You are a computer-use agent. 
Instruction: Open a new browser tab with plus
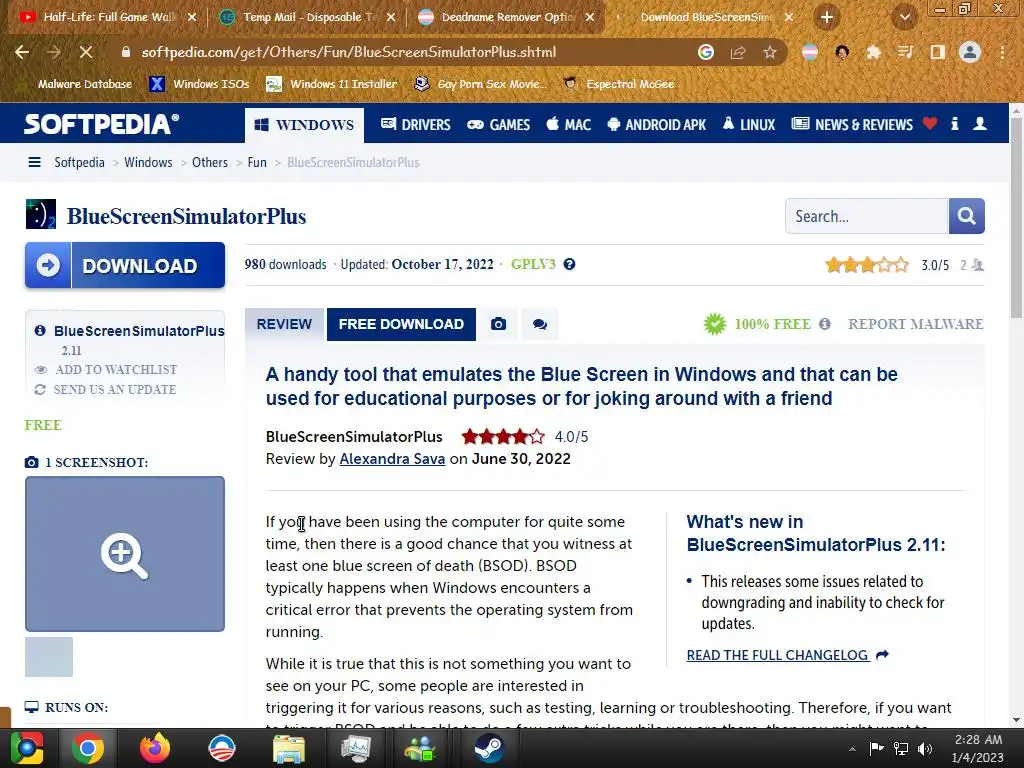(x=827, y=17)
